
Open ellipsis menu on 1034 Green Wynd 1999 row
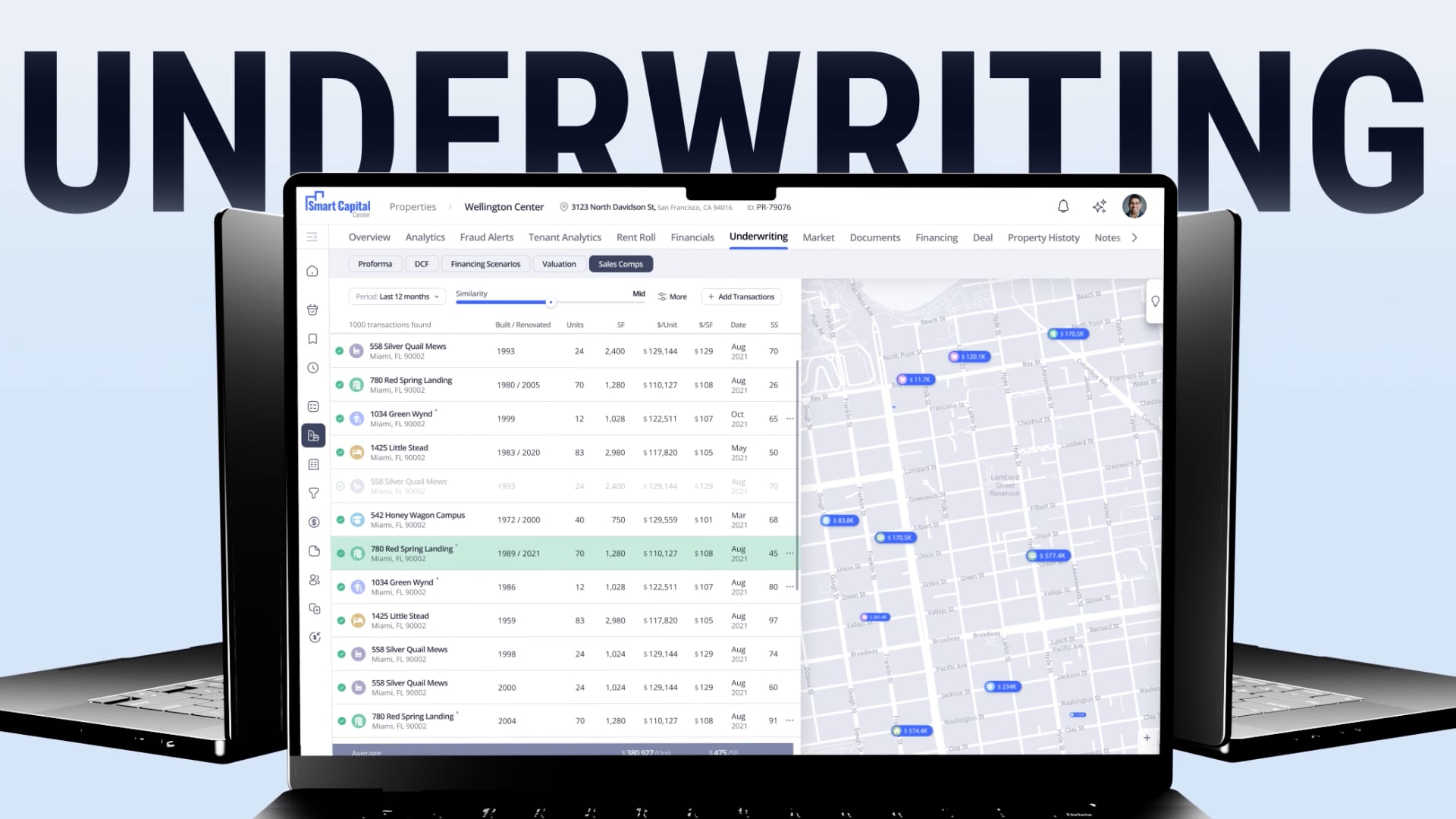(x=790, y=419)
